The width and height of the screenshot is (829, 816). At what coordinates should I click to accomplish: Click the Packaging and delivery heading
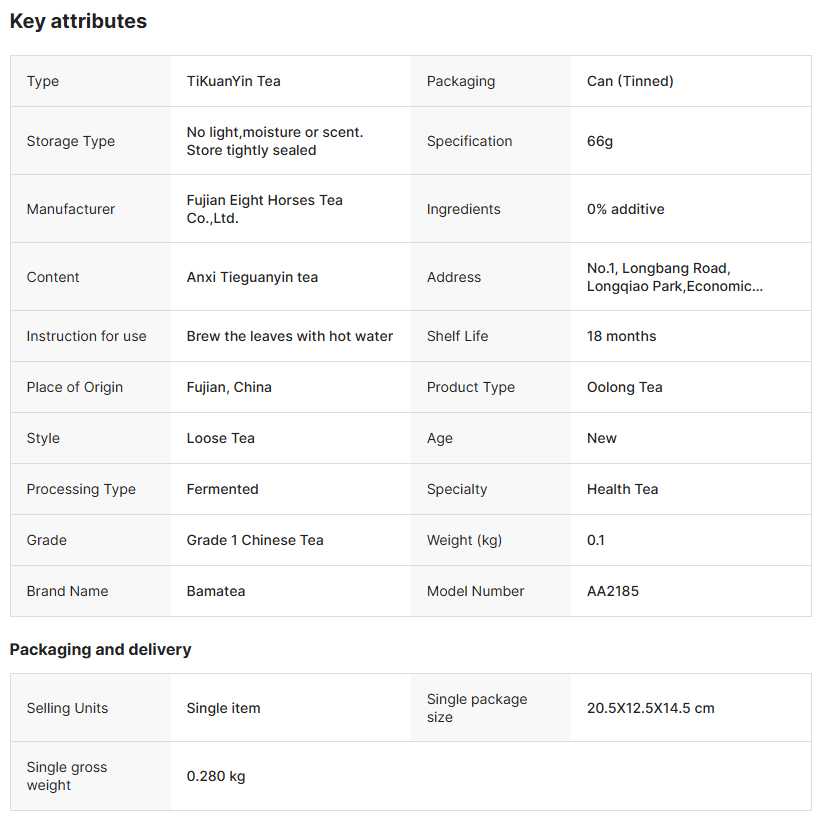point(100,649)
